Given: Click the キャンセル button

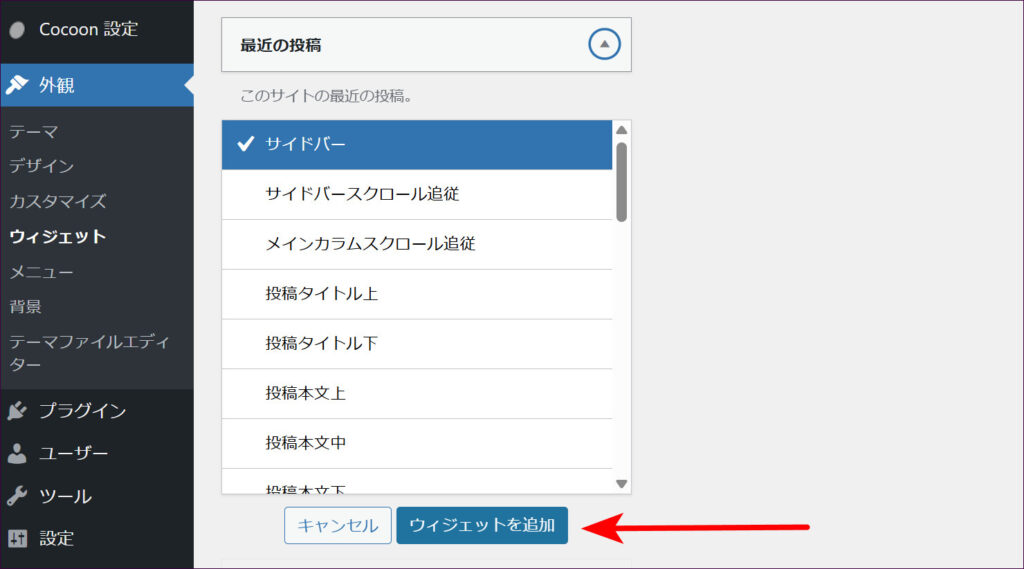Looking at the screenshot, I should tap(338, 525).
